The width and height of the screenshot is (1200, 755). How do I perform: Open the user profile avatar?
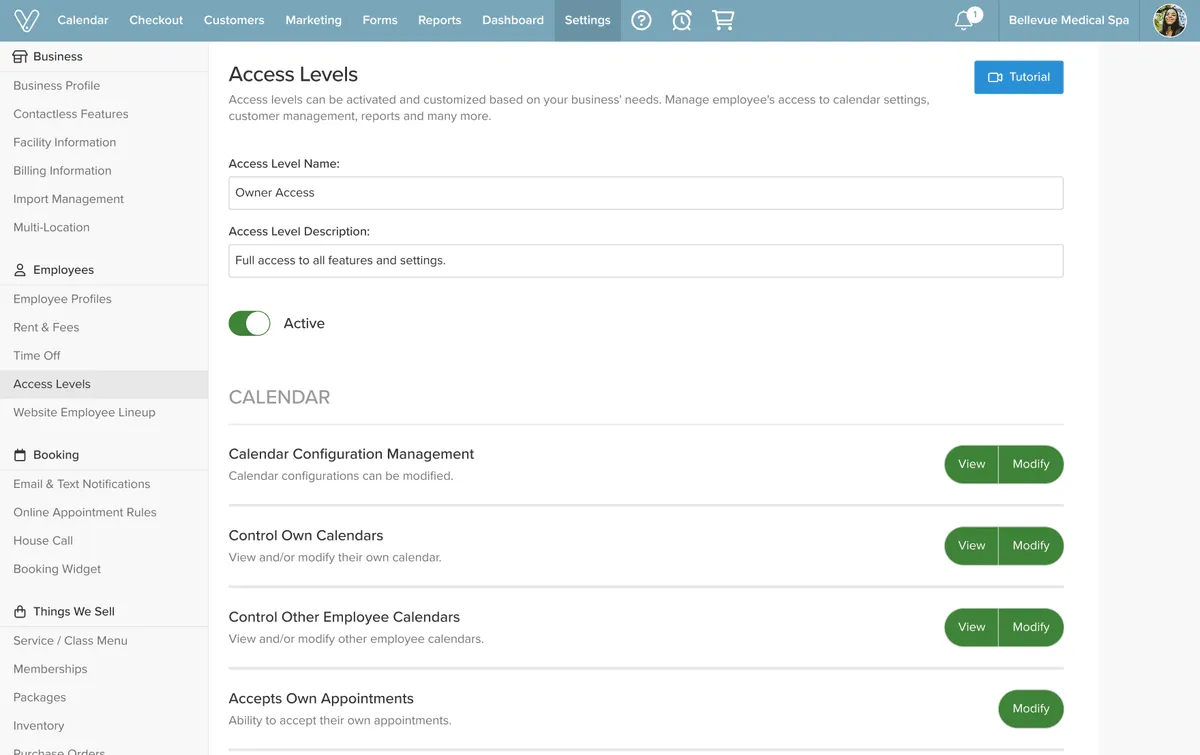click(x=1169, y=20)
